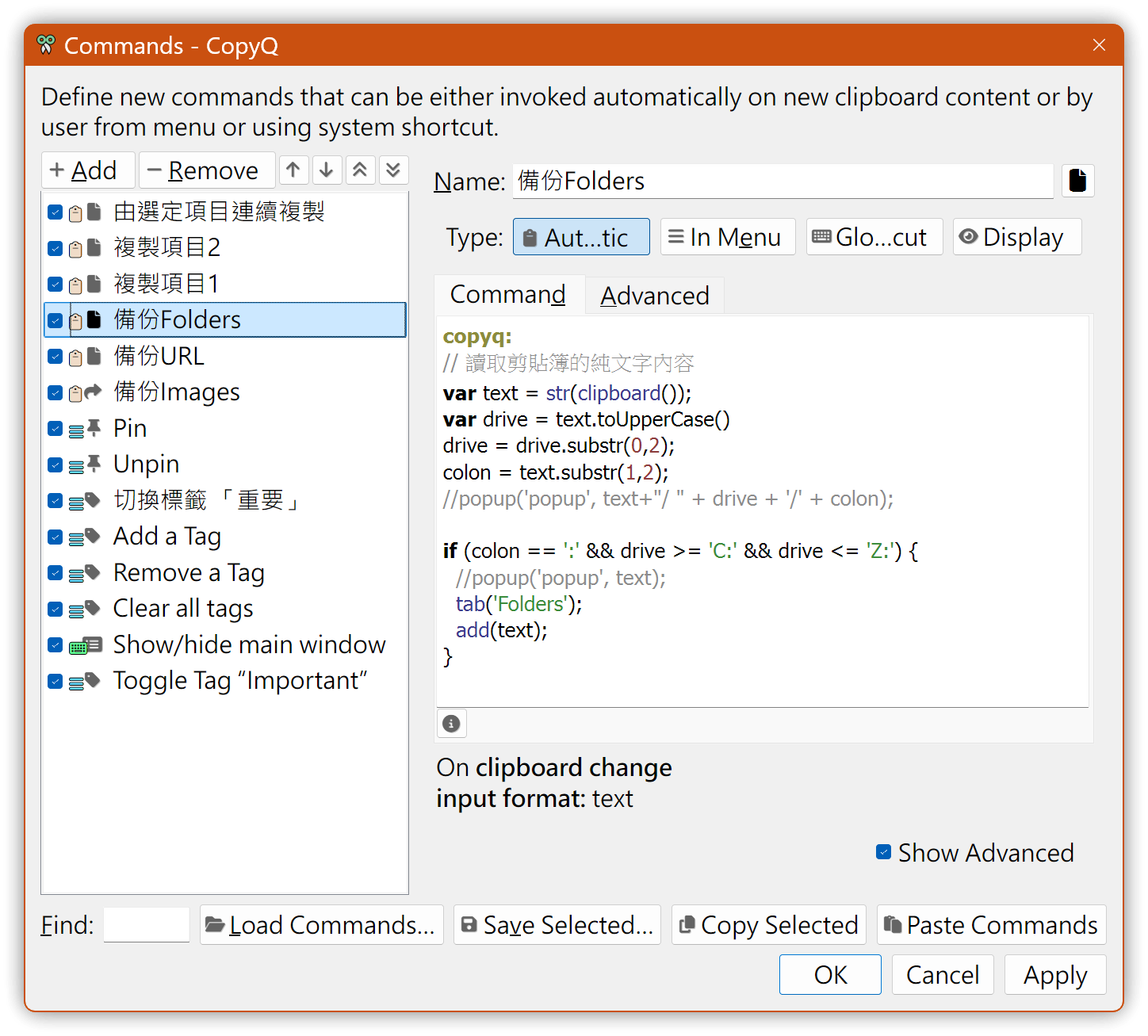
Task: Move the selected command down one position
Action: (x=327, y=170)
